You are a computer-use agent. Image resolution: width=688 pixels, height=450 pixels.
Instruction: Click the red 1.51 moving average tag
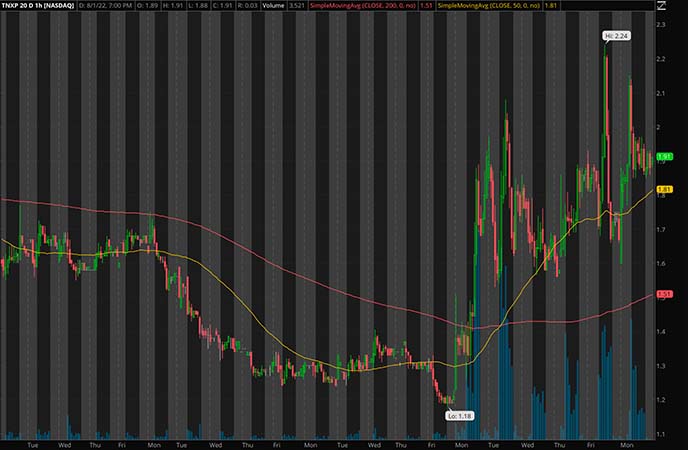pos(662,294)
